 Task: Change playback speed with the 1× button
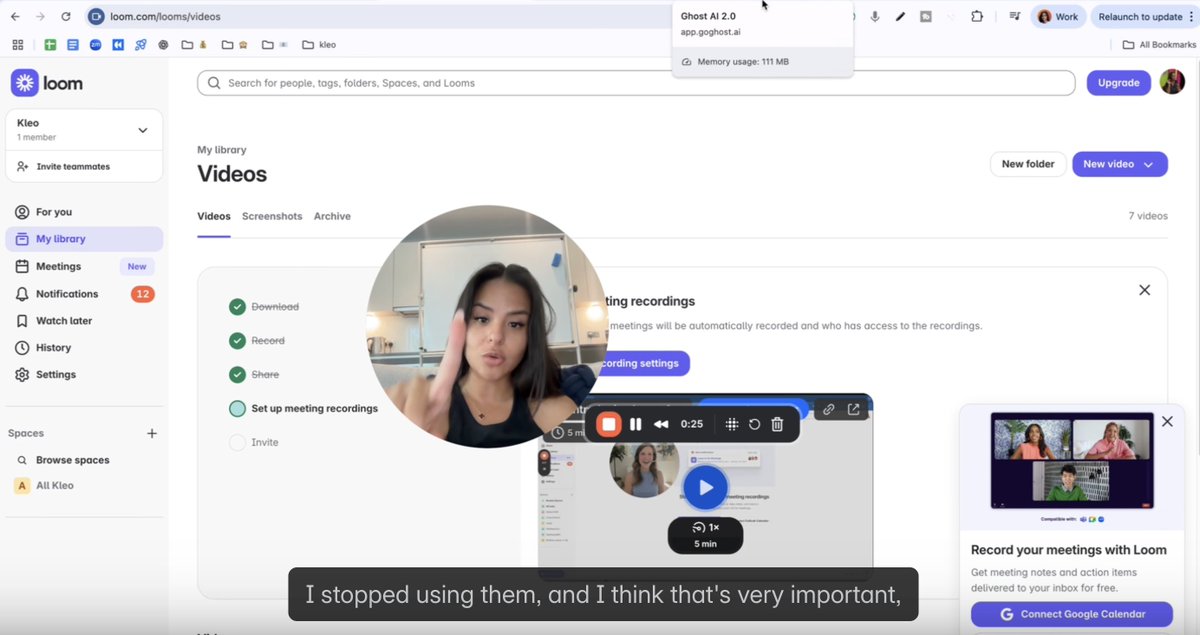point(705,527)
